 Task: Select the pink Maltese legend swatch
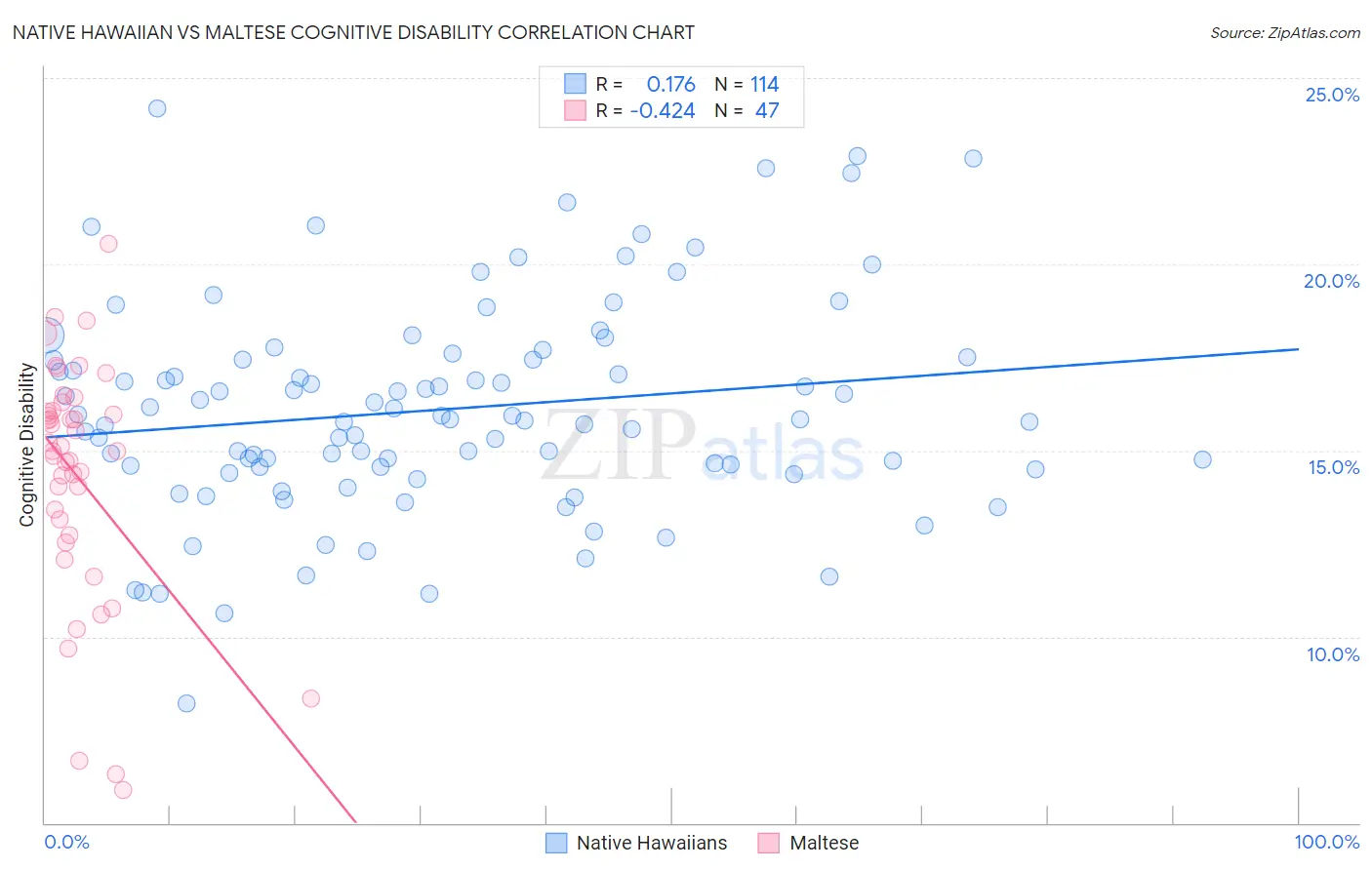pyautogui.click(x=769, y=843)
